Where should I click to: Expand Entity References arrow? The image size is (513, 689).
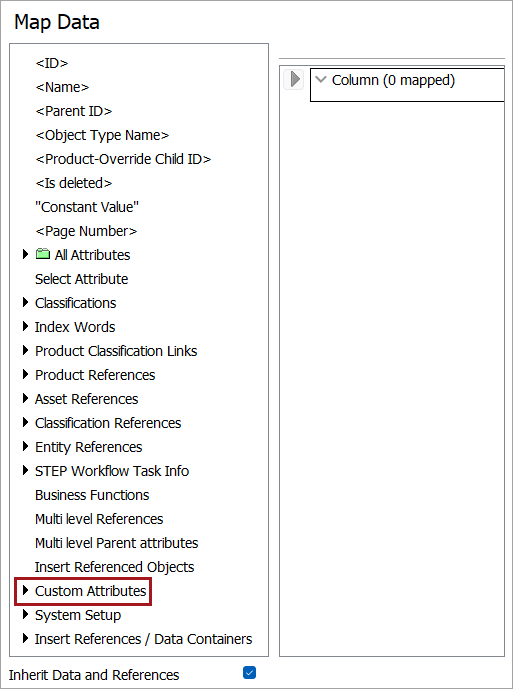coord(25,446)
